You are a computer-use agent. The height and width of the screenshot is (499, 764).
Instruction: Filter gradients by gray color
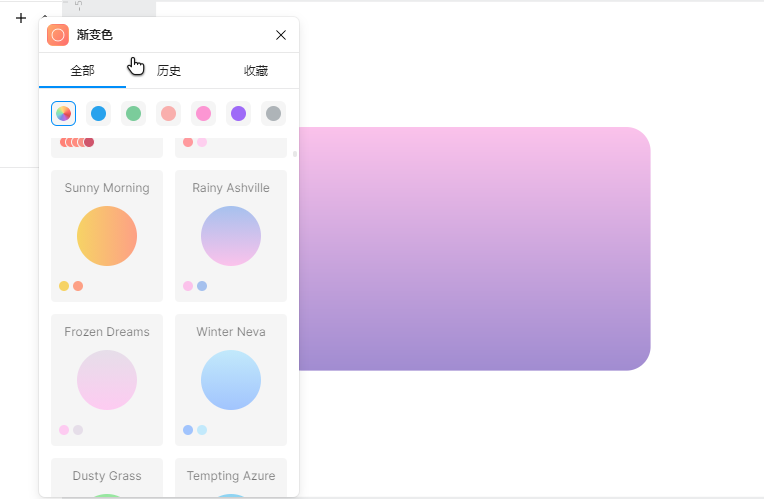click(x=273, y=114)
